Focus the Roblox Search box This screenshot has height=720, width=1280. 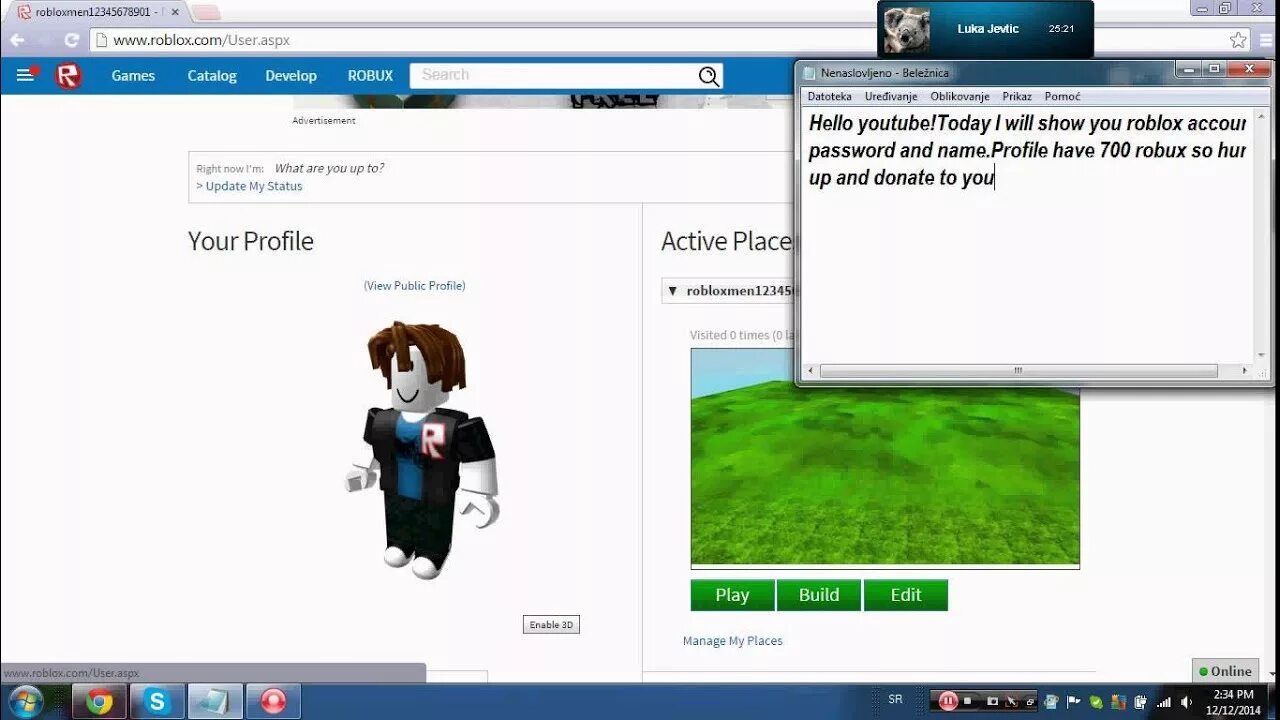tap(555, 75)
